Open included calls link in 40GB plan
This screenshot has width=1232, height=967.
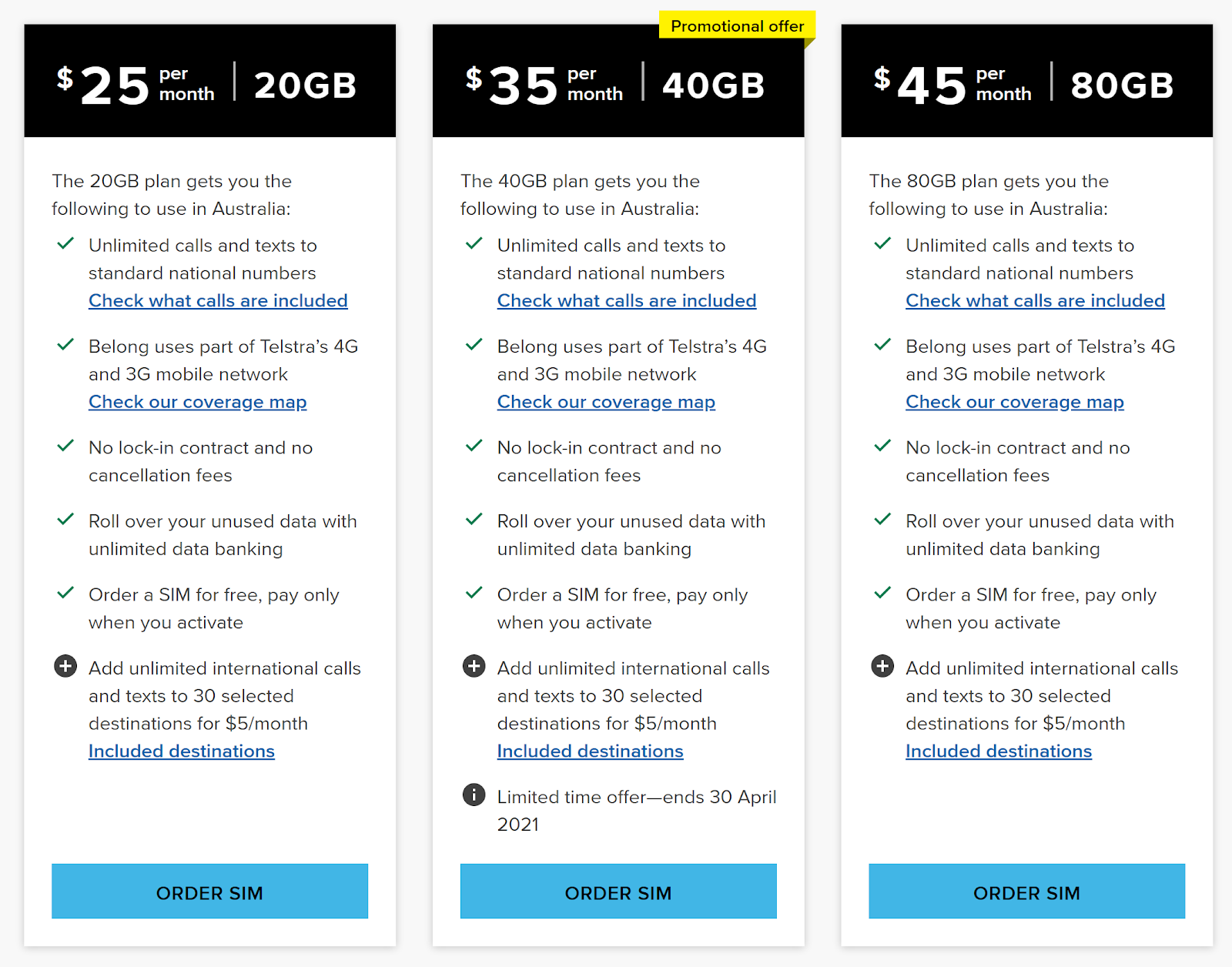coord(627,301)
